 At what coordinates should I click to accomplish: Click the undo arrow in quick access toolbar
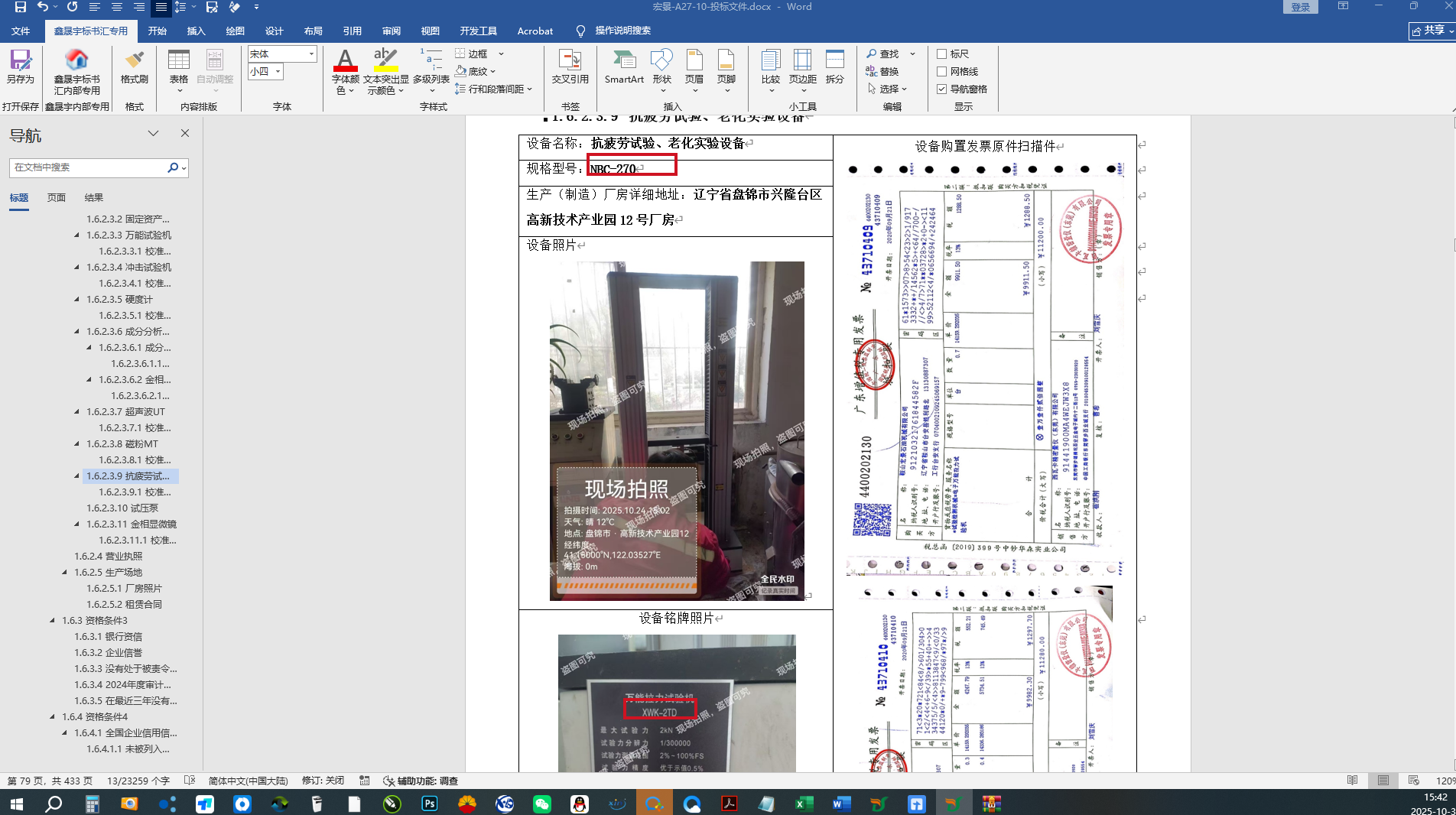tap(43, 7)
